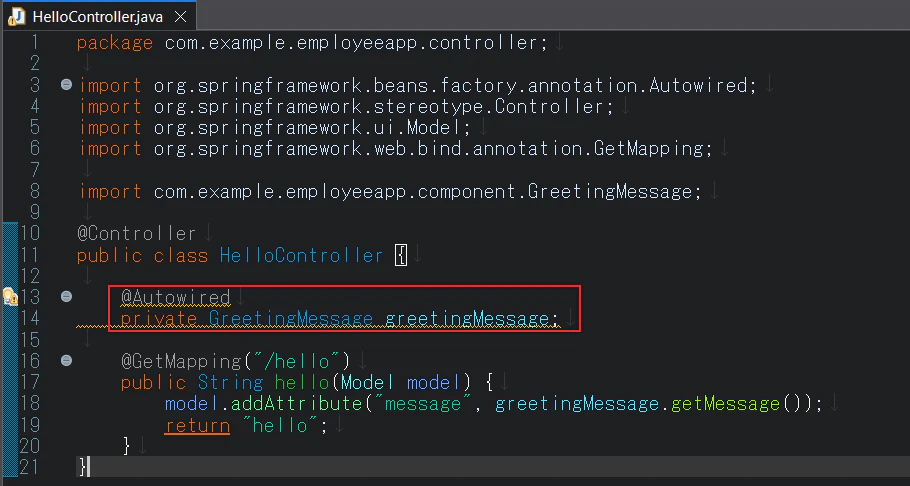
Task: Collapse the import block at line 3
Action: coord(66,85)
